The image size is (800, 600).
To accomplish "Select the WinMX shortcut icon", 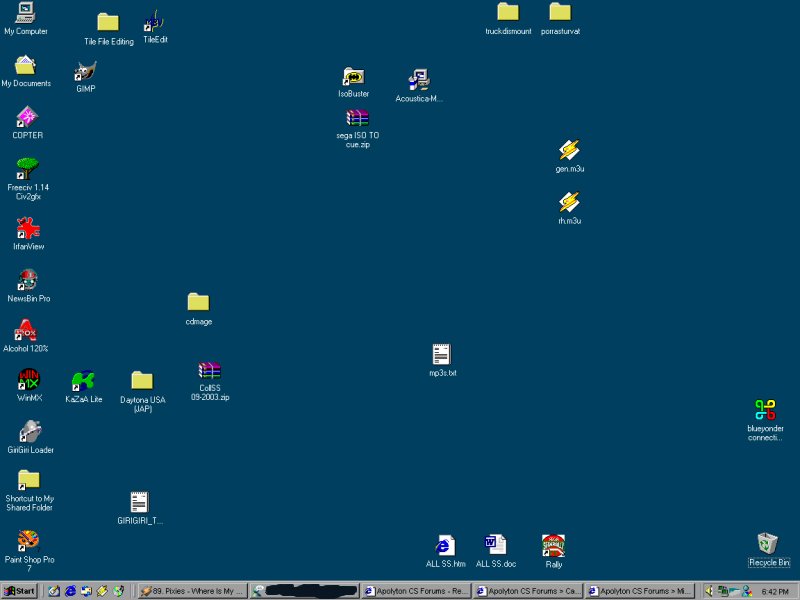I will click(x=29, y=380).
